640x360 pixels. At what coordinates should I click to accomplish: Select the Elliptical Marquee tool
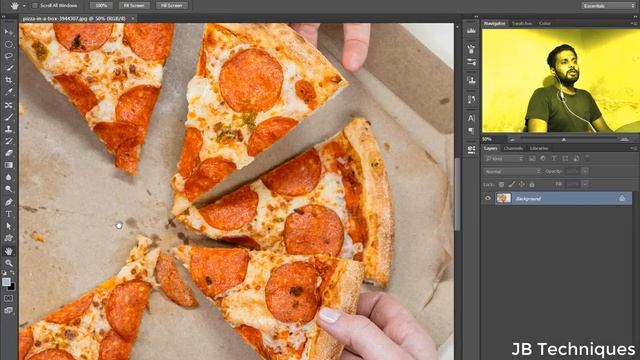point(9,44)
